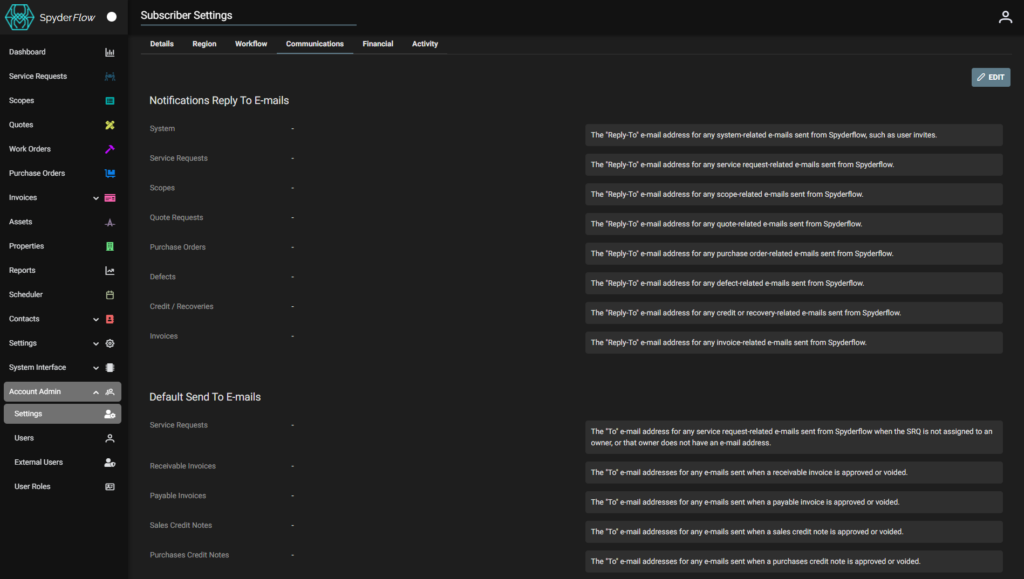
Task: Open the Workflow tab
Action: tap(251, 44)
